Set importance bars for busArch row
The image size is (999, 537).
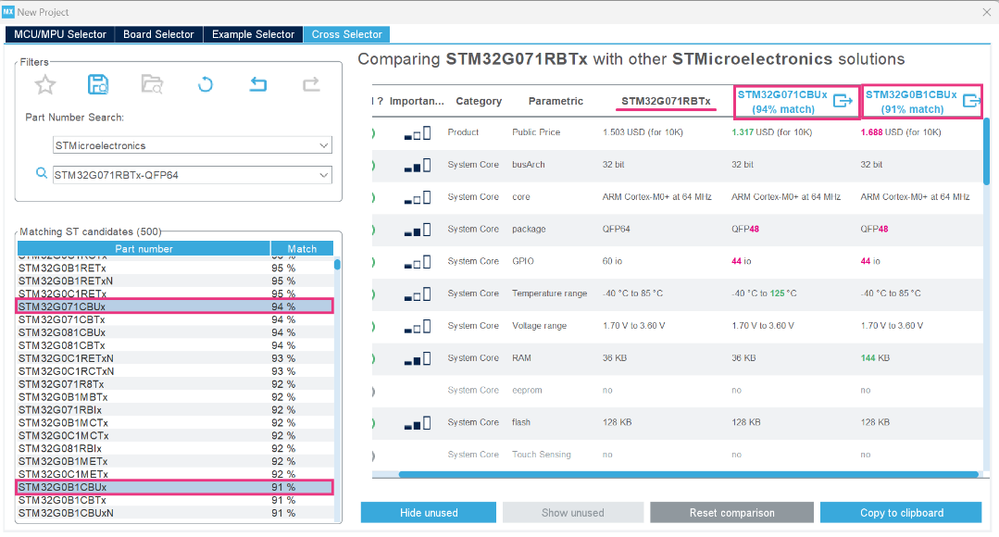[x=417, y=166]
